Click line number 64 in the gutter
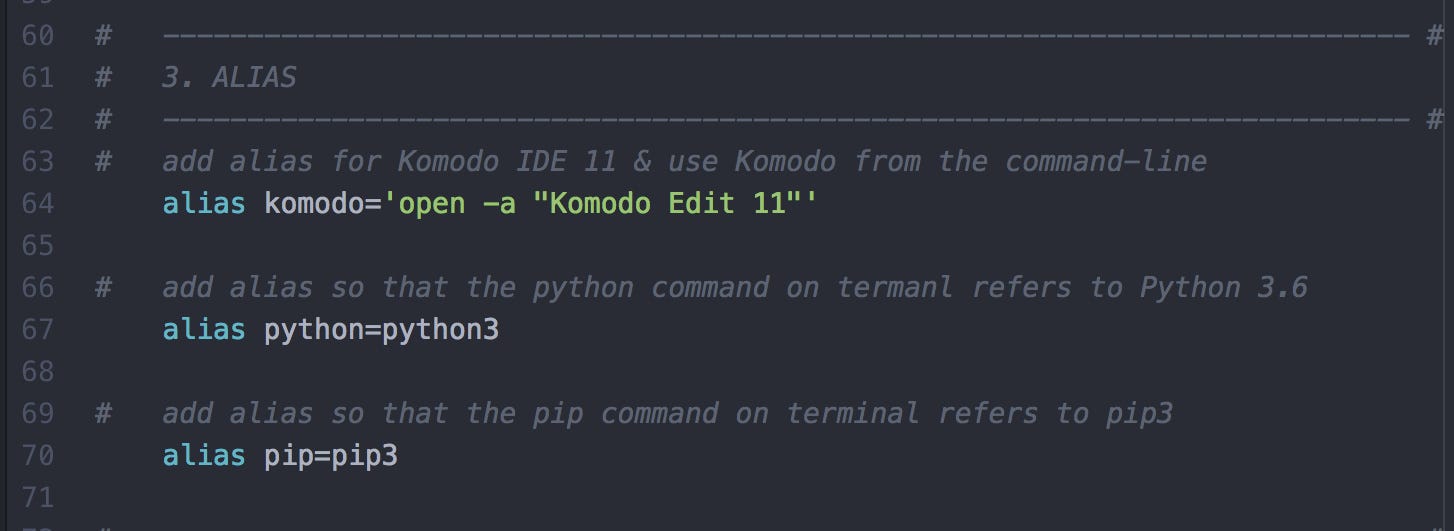1454x531 pixels. [36, 203]
